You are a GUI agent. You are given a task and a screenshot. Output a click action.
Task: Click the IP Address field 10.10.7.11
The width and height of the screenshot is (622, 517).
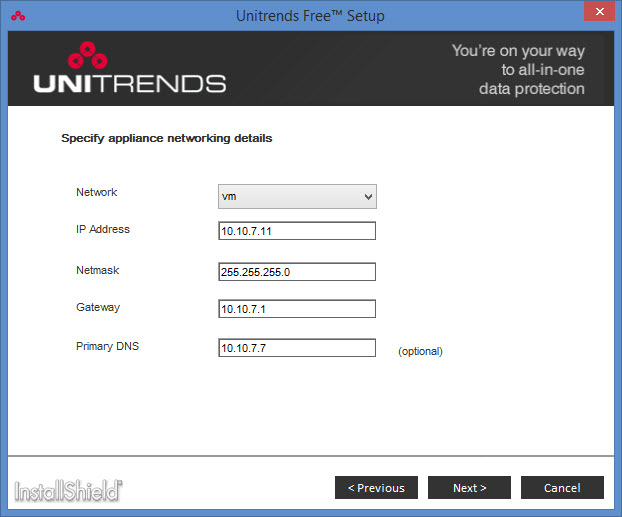click(297, 231)
